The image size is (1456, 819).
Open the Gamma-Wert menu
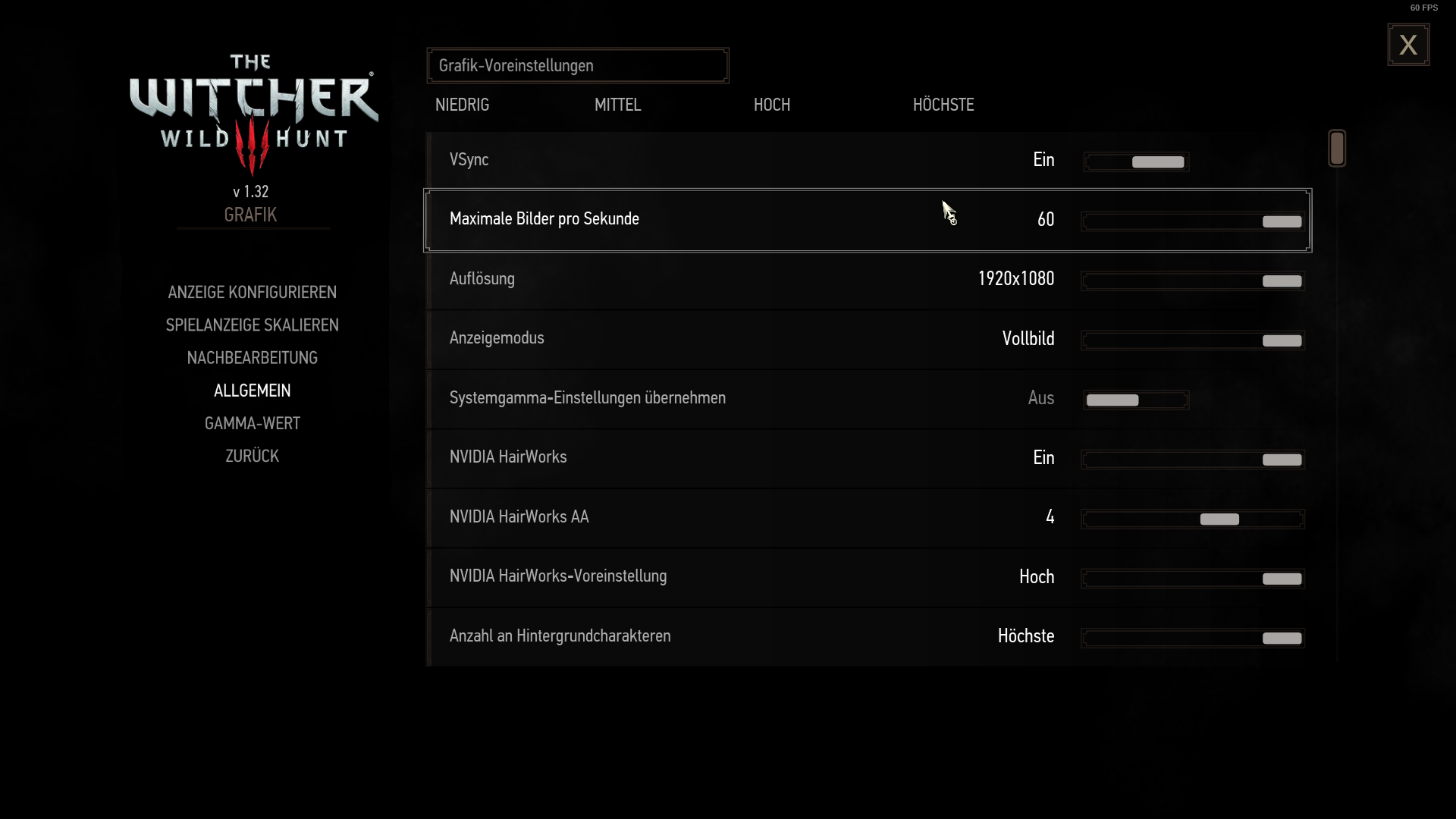pyautogui.click(x=253, y=423)
